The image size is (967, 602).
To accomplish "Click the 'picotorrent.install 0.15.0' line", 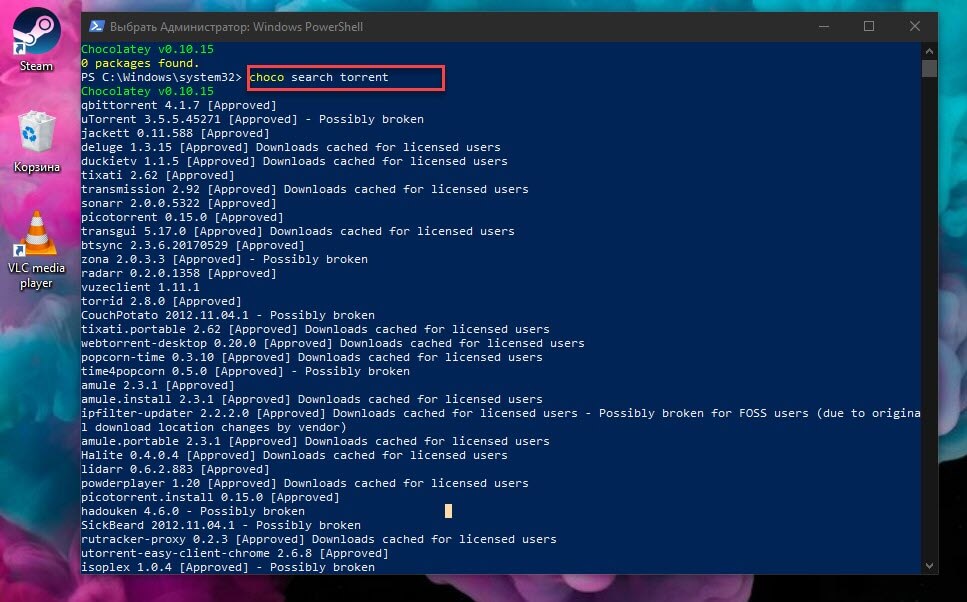I will coord(210,497).
